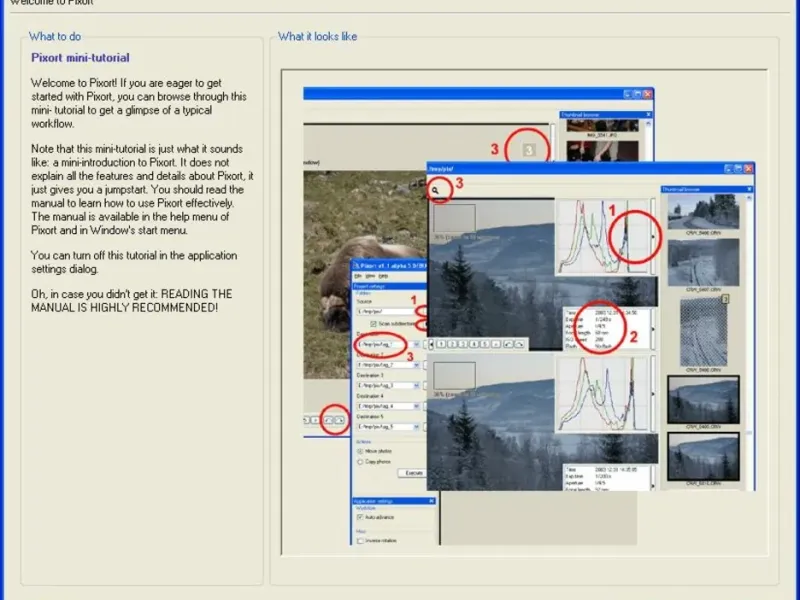Click the Source folder input field

point(386,311)
